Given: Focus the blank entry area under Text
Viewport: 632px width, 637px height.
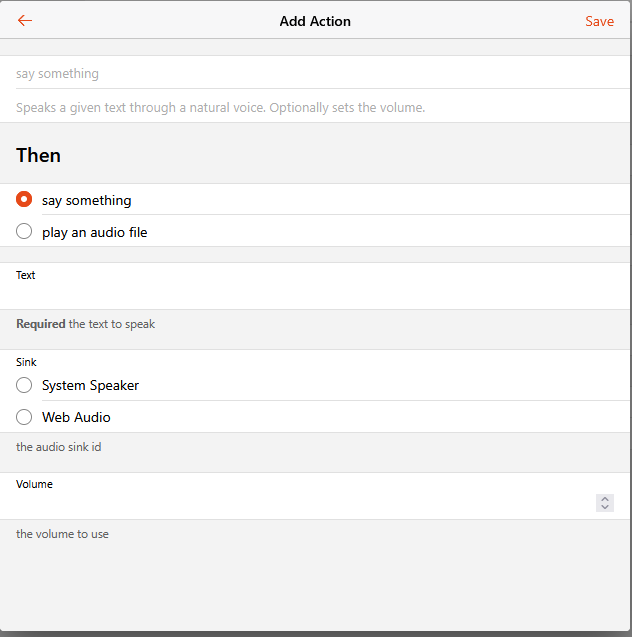Looking at the screenshot, I should tap(315, 295).
